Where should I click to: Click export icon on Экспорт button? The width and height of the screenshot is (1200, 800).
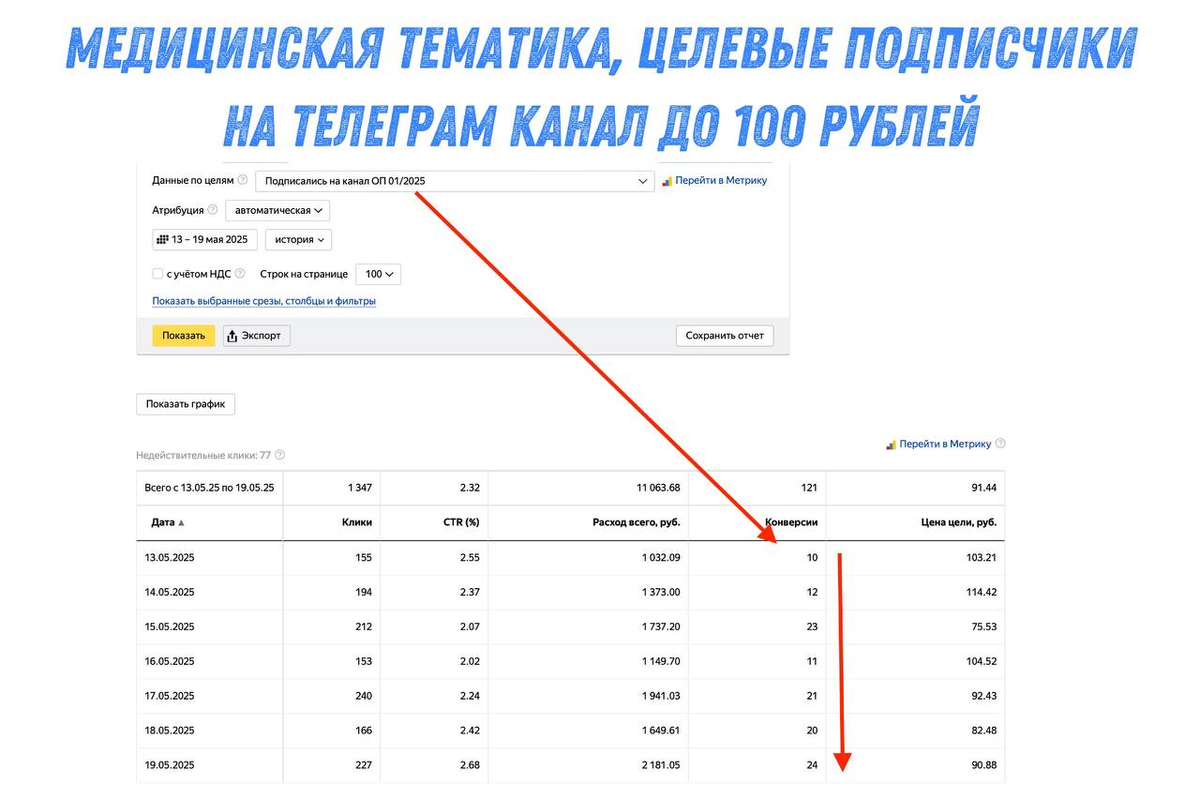pyautogui.click(x=232, y=336)
